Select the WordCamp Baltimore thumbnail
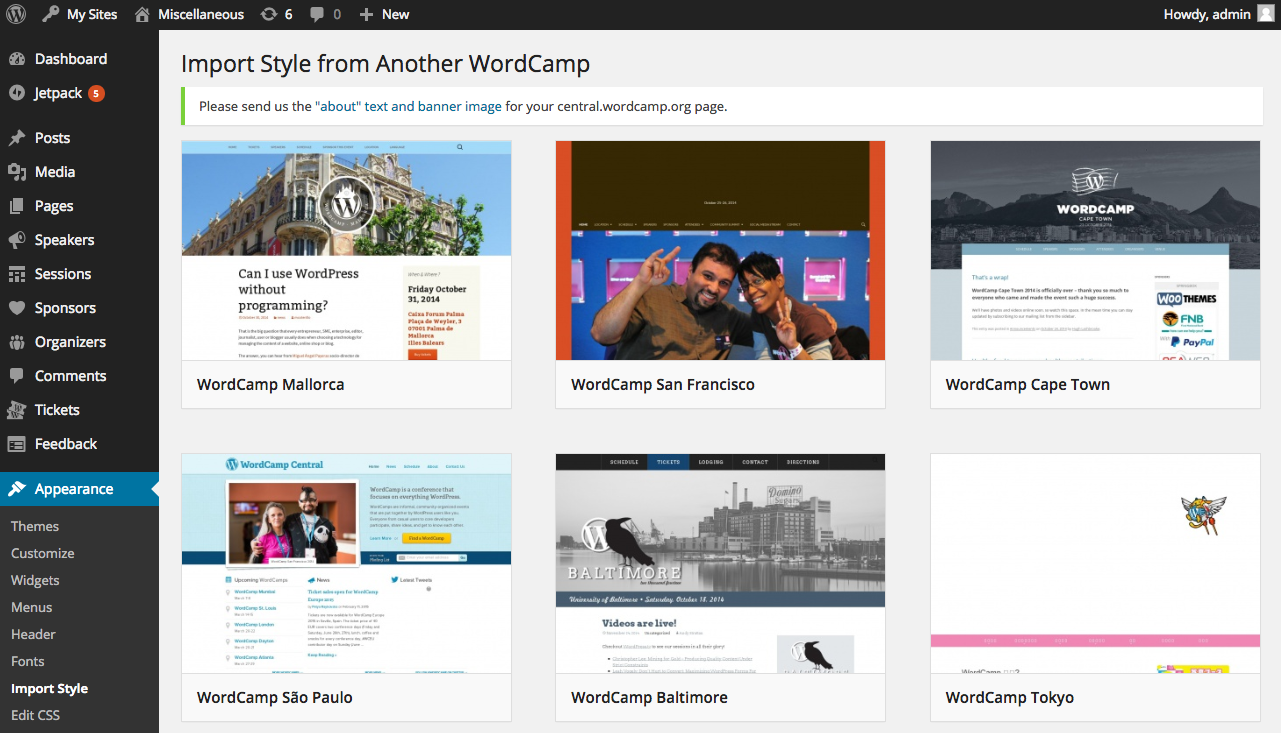The height and width of the screenshot is (733, 1281). click(720, 564)
